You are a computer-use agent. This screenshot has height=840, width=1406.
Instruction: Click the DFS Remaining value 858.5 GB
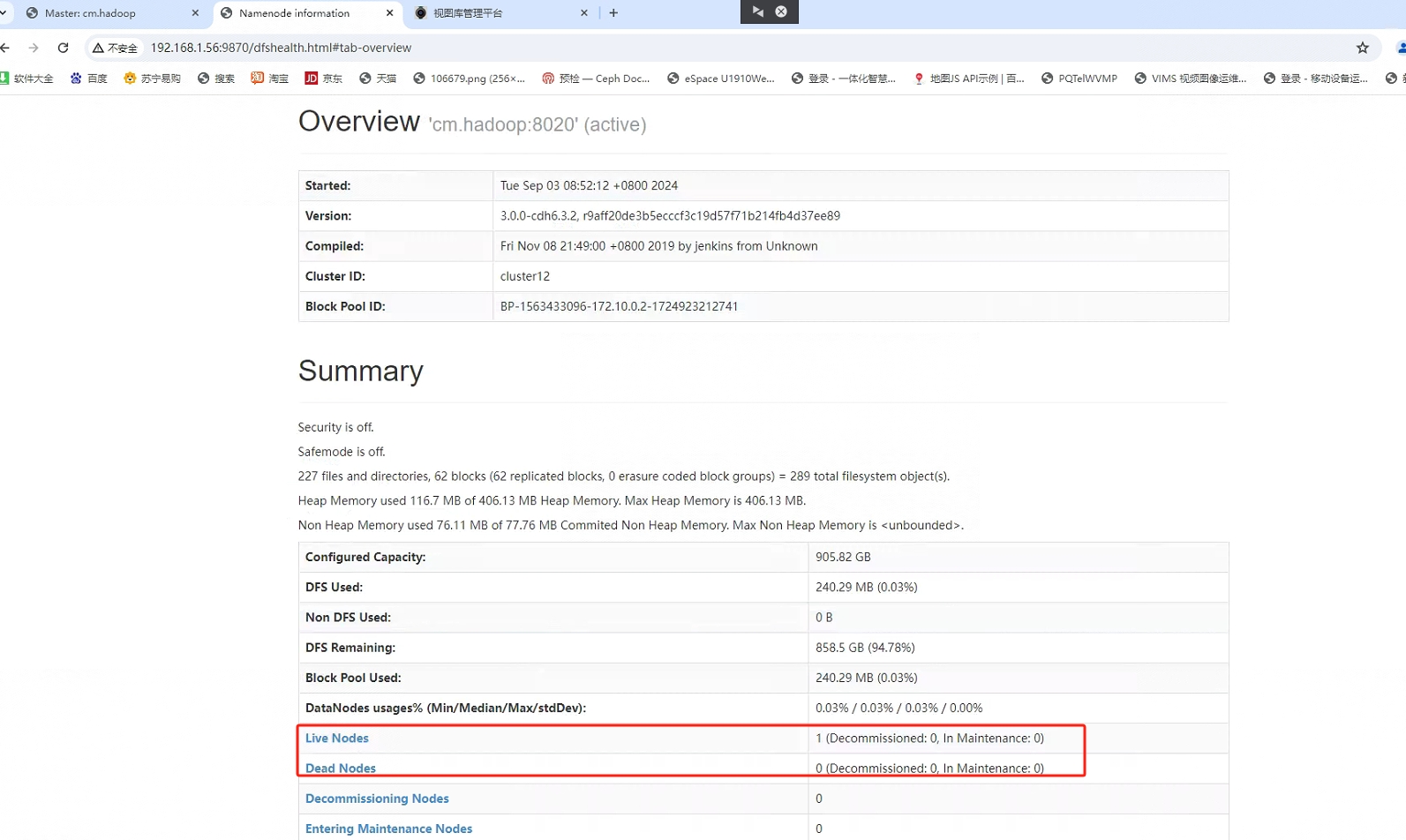click(x=865, y=648)
